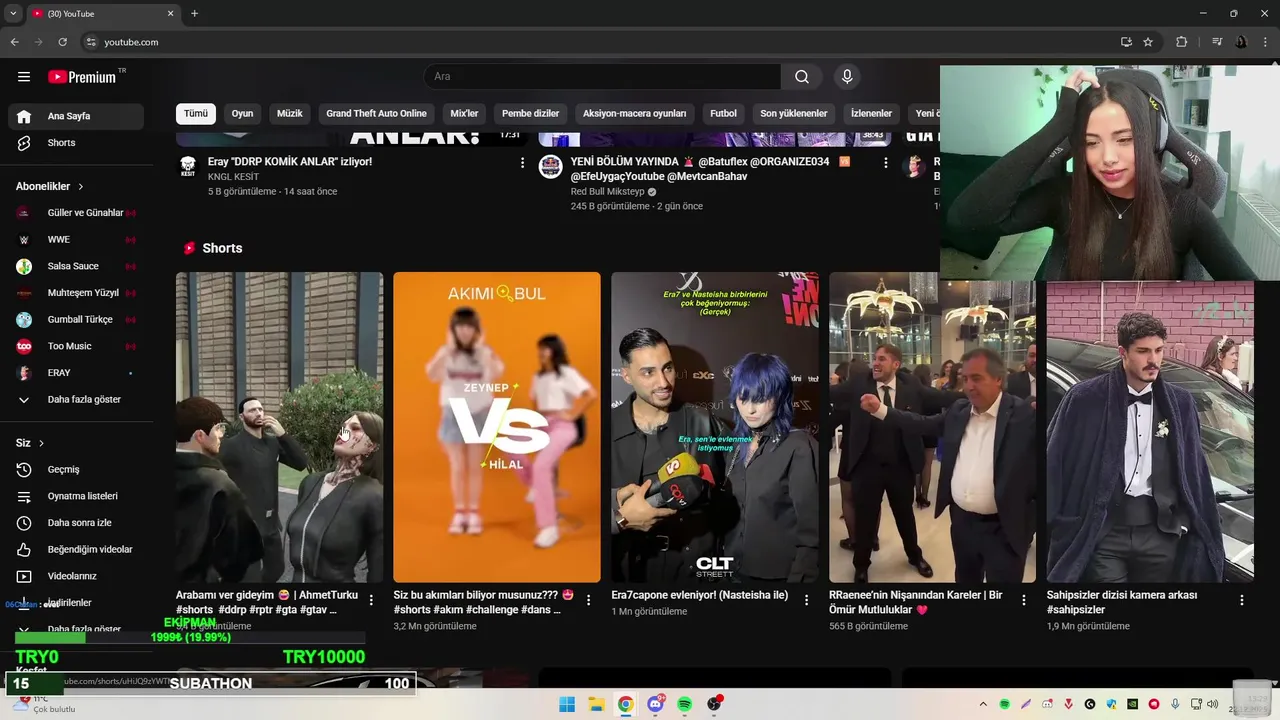Open Chrome media controls icon
The height and width of the screenshot is (720, 1280).
pos(1217,42)
